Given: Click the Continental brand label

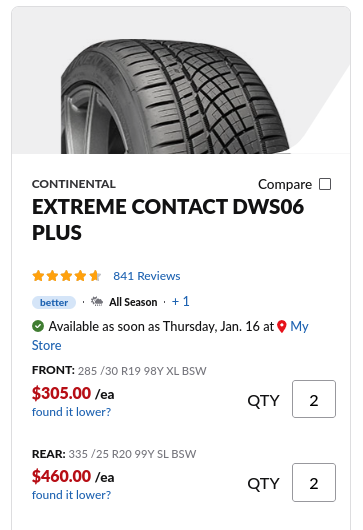Looking at the screenshot, I should click(74, 184).
